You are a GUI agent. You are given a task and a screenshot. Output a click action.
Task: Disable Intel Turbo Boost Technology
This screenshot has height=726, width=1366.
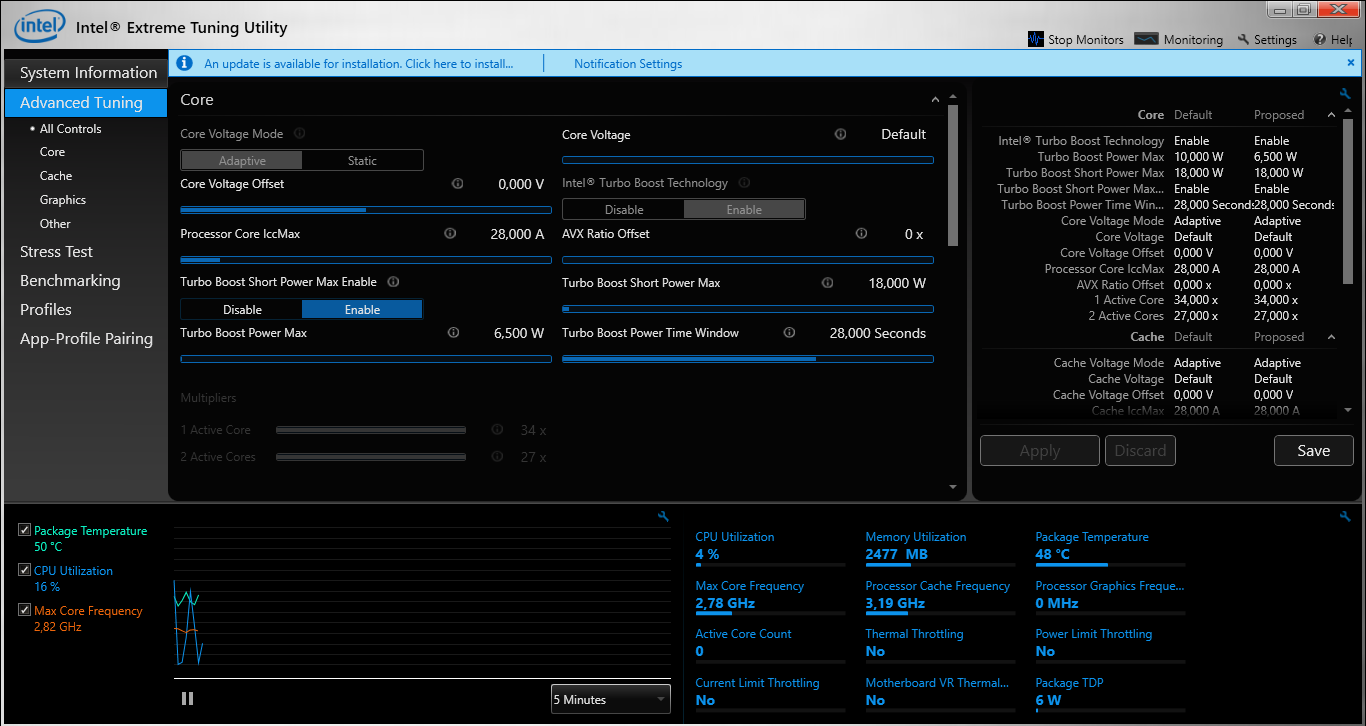(624, 209)
